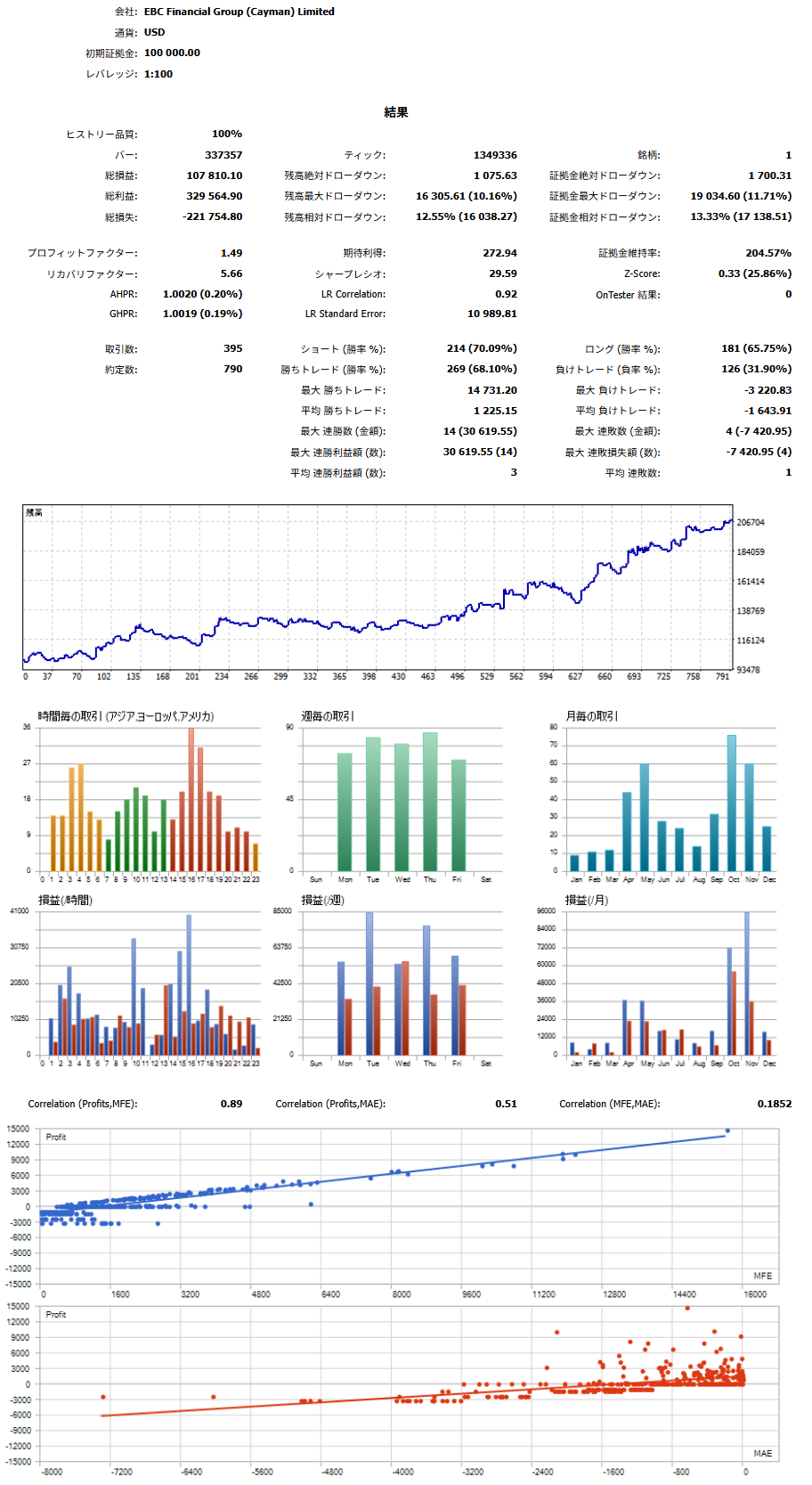Select the total trades count 395
812x1485 pixels.
[232, 348]
